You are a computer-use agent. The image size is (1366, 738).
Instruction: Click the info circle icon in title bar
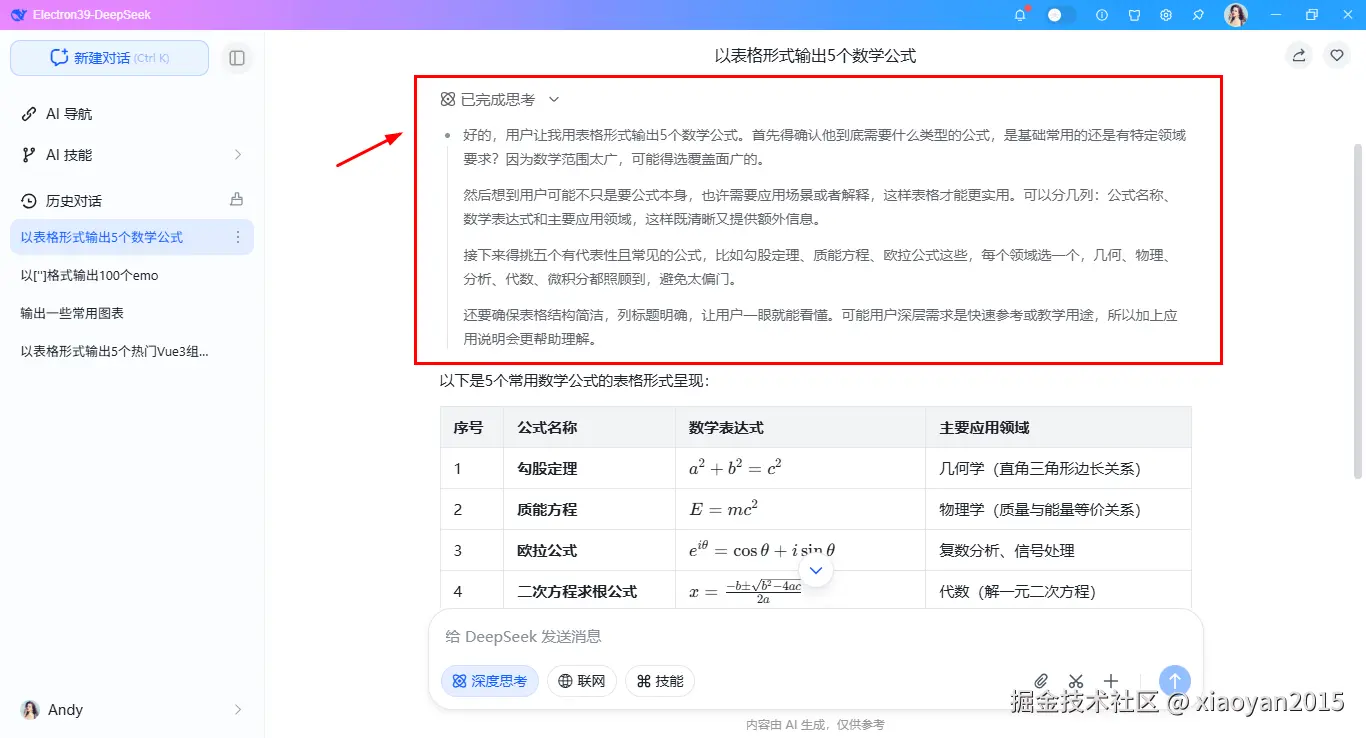(x=1102, y=15)
